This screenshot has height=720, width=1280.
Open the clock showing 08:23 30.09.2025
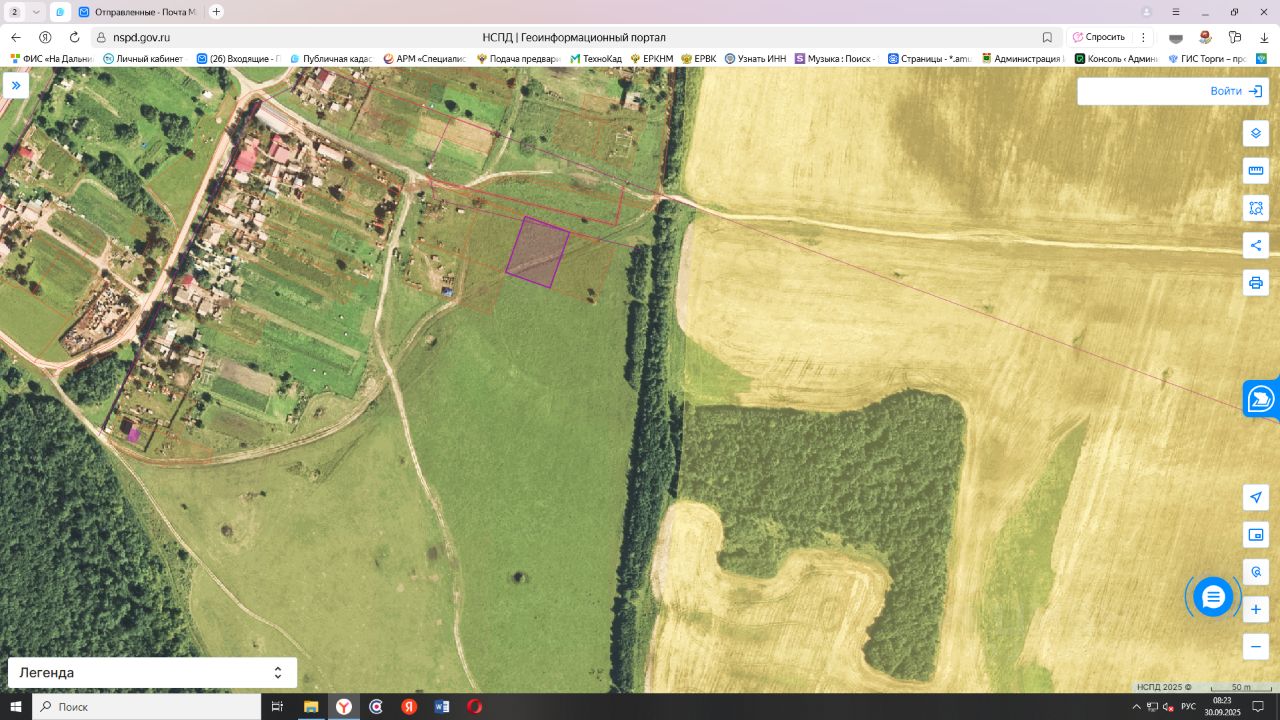pyautogui.click(x=1222, y=707)
